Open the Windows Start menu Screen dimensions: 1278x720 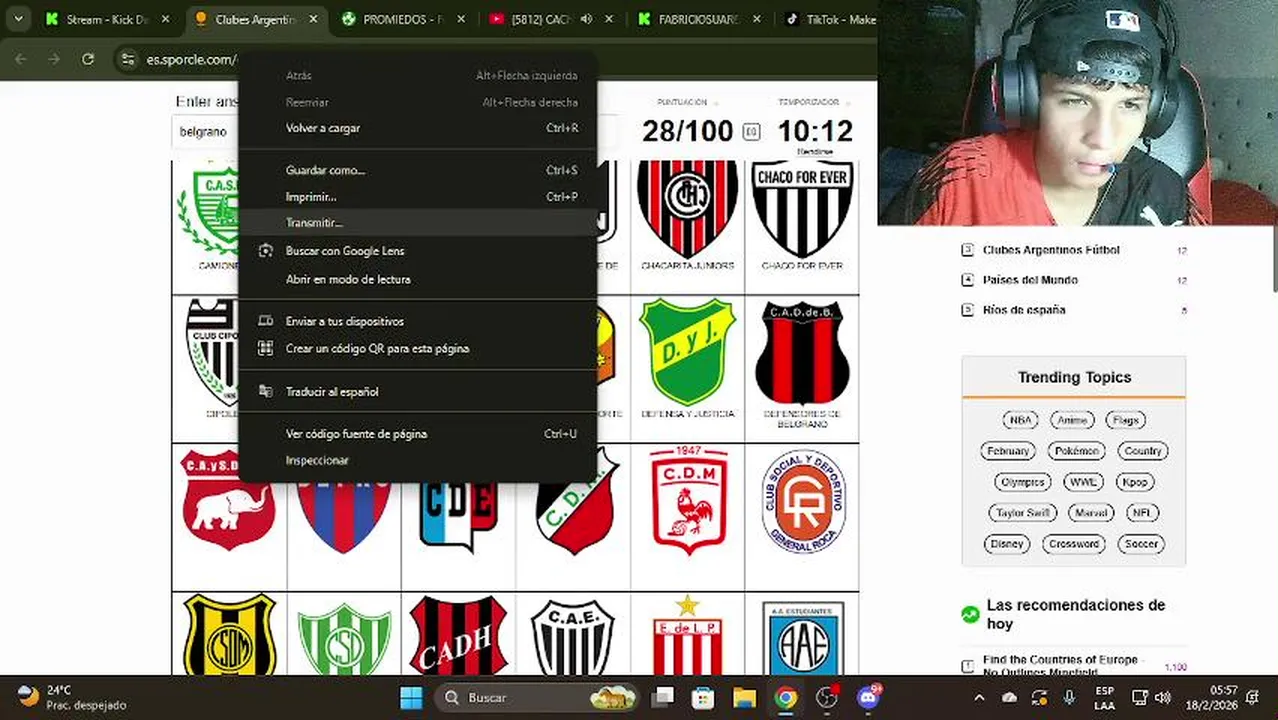411,697
